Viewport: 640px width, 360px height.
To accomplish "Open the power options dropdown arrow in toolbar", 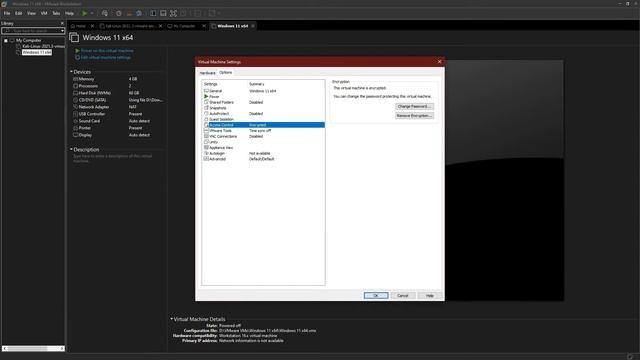I will (x=92, y=13).
